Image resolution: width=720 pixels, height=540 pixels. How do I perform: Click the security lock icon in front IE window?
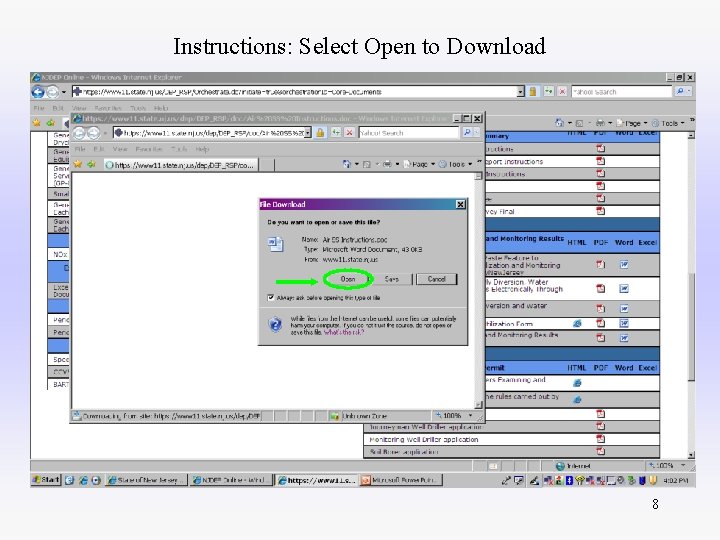pos(320,133)
